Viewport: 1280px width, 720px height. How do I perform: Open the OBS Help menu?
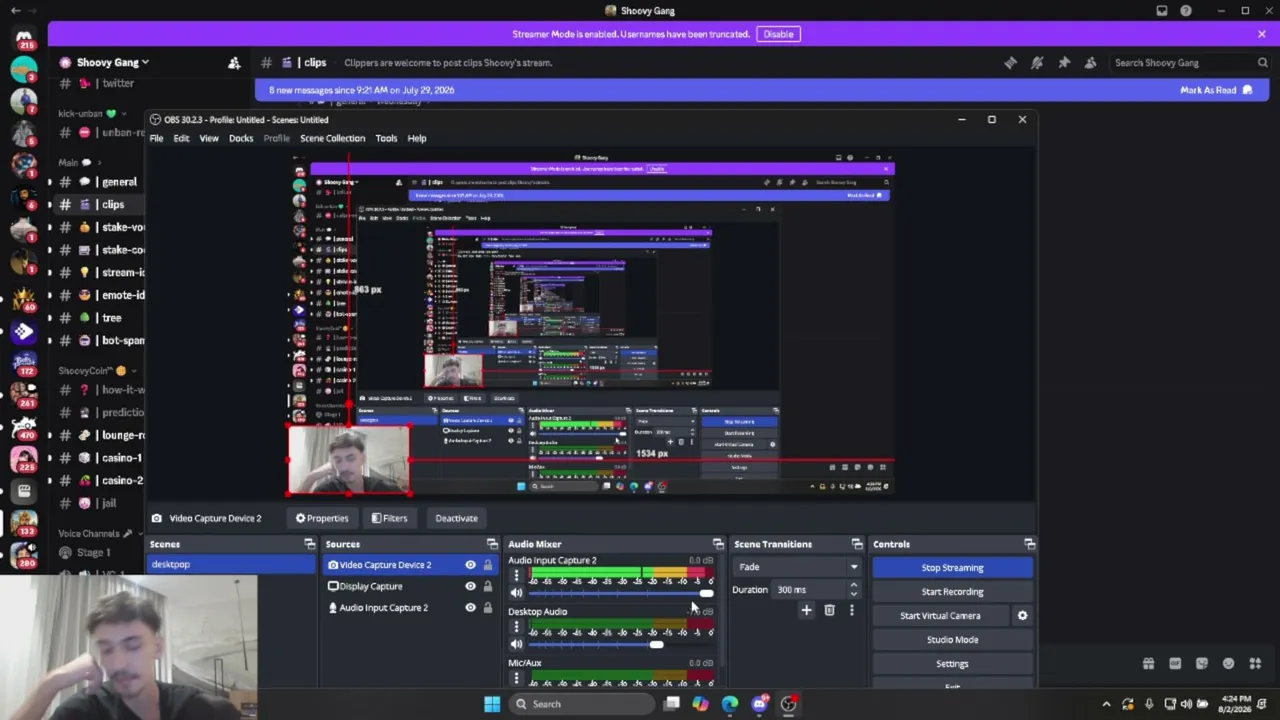coord(417,138)
